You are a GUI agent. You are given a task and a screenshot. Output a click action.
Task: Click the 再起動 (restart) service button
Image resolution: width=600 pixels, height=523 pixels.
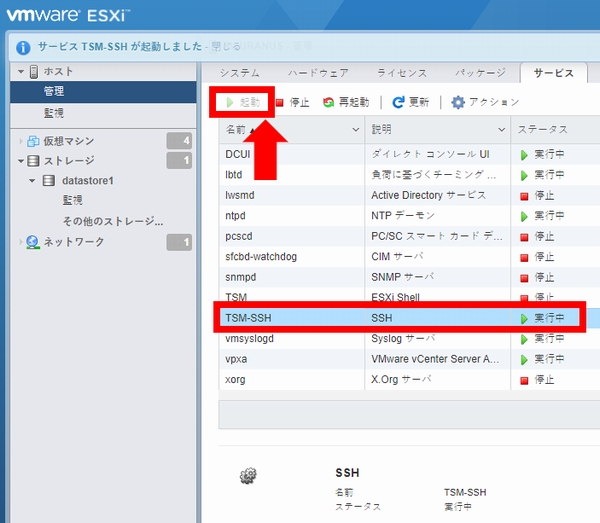(x=346, y=102)
